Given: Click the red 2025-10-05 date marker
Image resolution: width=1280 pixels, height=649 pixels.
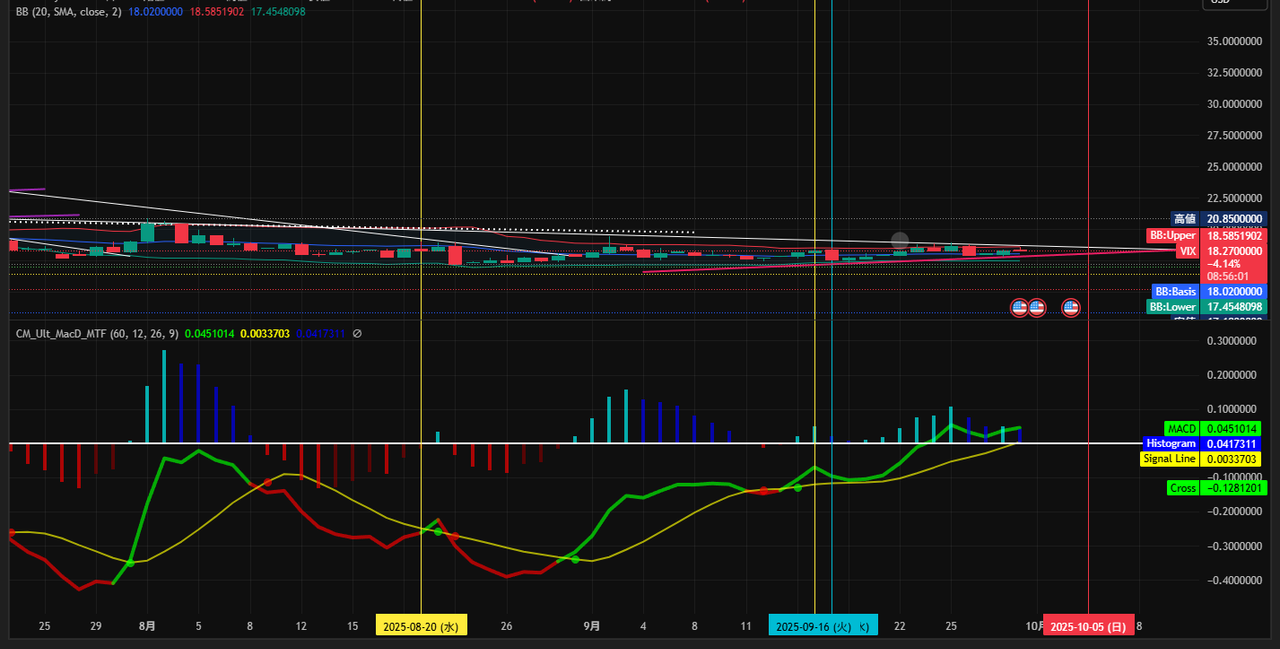Looking at the screenshot, I should click(x=1089, y=626).
